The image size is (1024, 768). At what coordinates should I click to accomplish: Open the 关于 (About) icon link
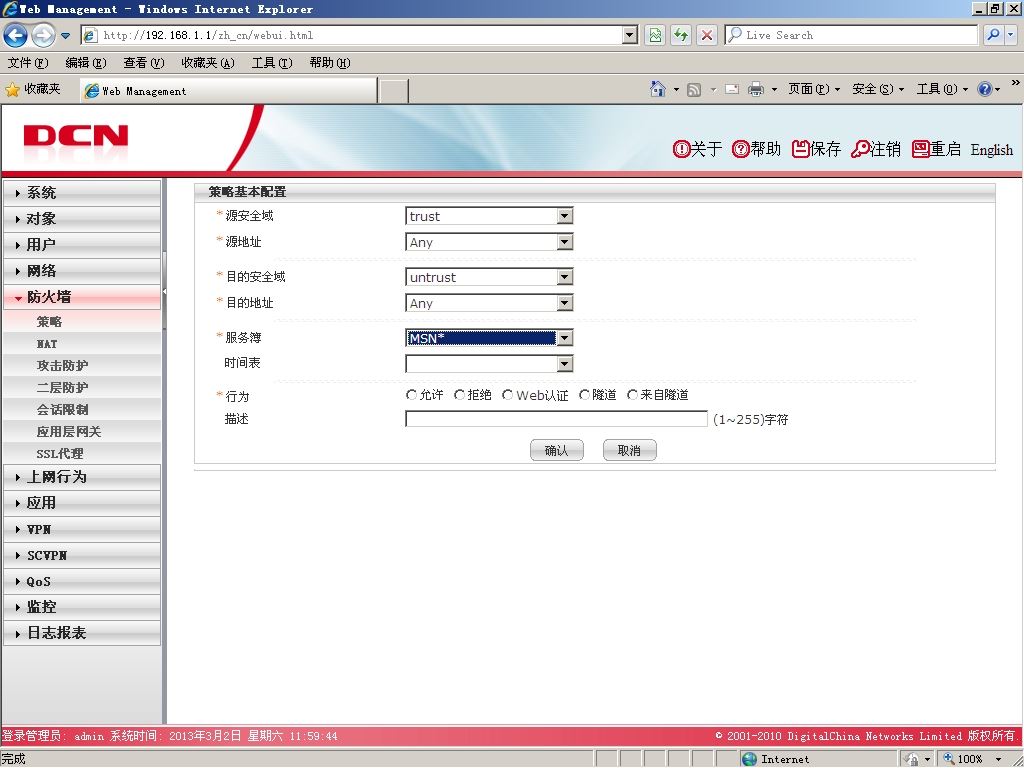(x=697, y=150)
